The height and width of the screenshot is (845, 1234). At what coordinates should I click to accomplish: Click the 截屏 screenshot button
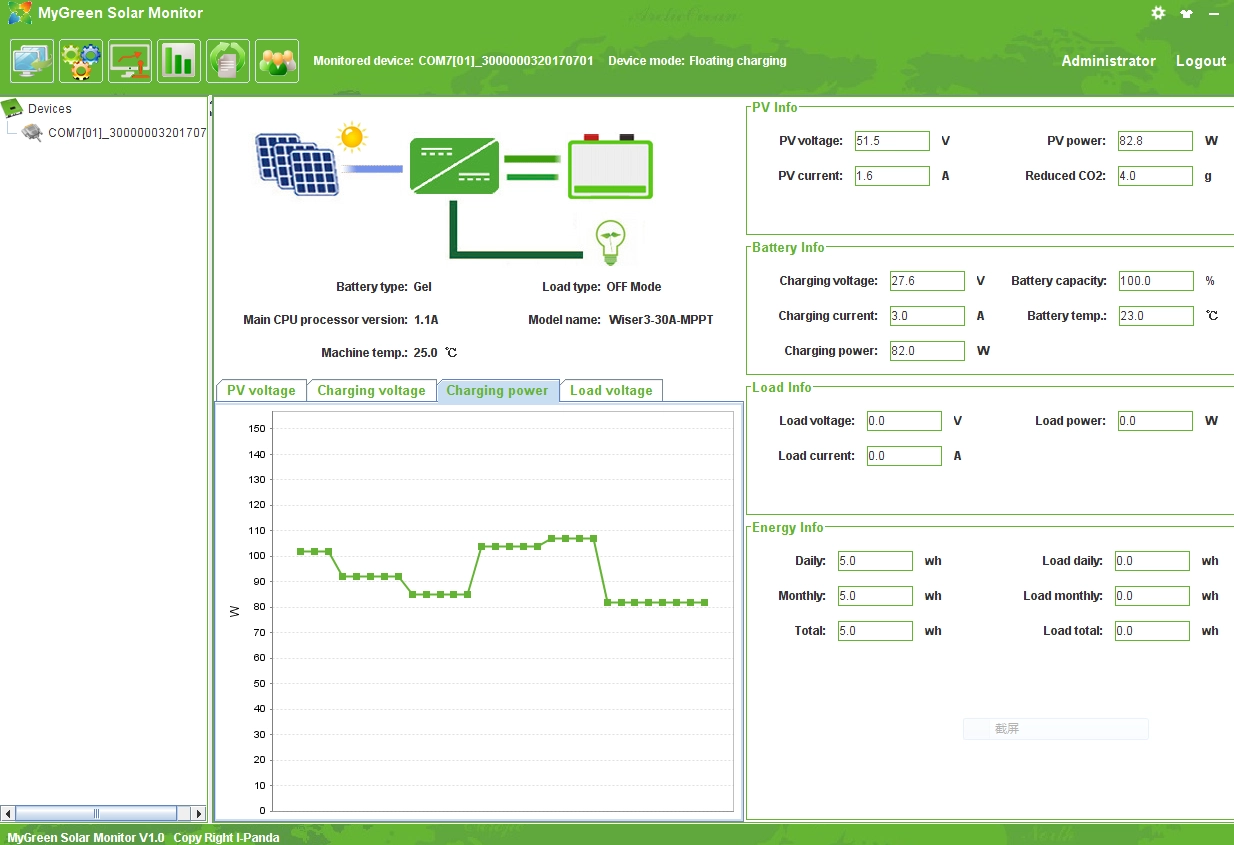click(x=1055, y=729)
